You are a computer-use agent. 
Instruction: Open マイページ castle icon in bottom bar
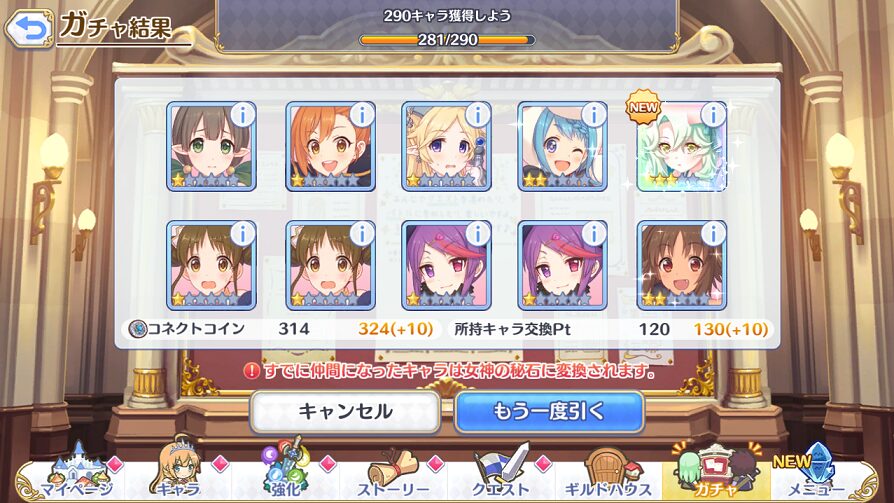77,471
